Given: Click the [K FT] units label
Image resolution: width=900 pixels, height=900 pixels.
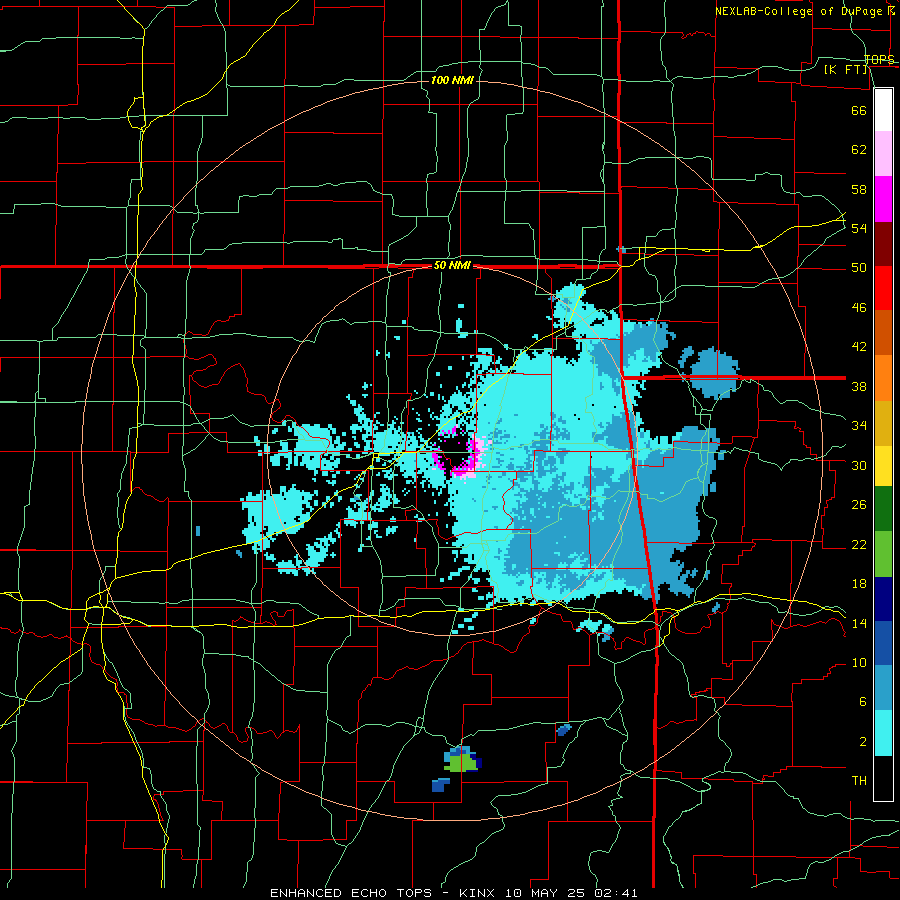Looking at the screenshot, I should (x=845, y=70).
